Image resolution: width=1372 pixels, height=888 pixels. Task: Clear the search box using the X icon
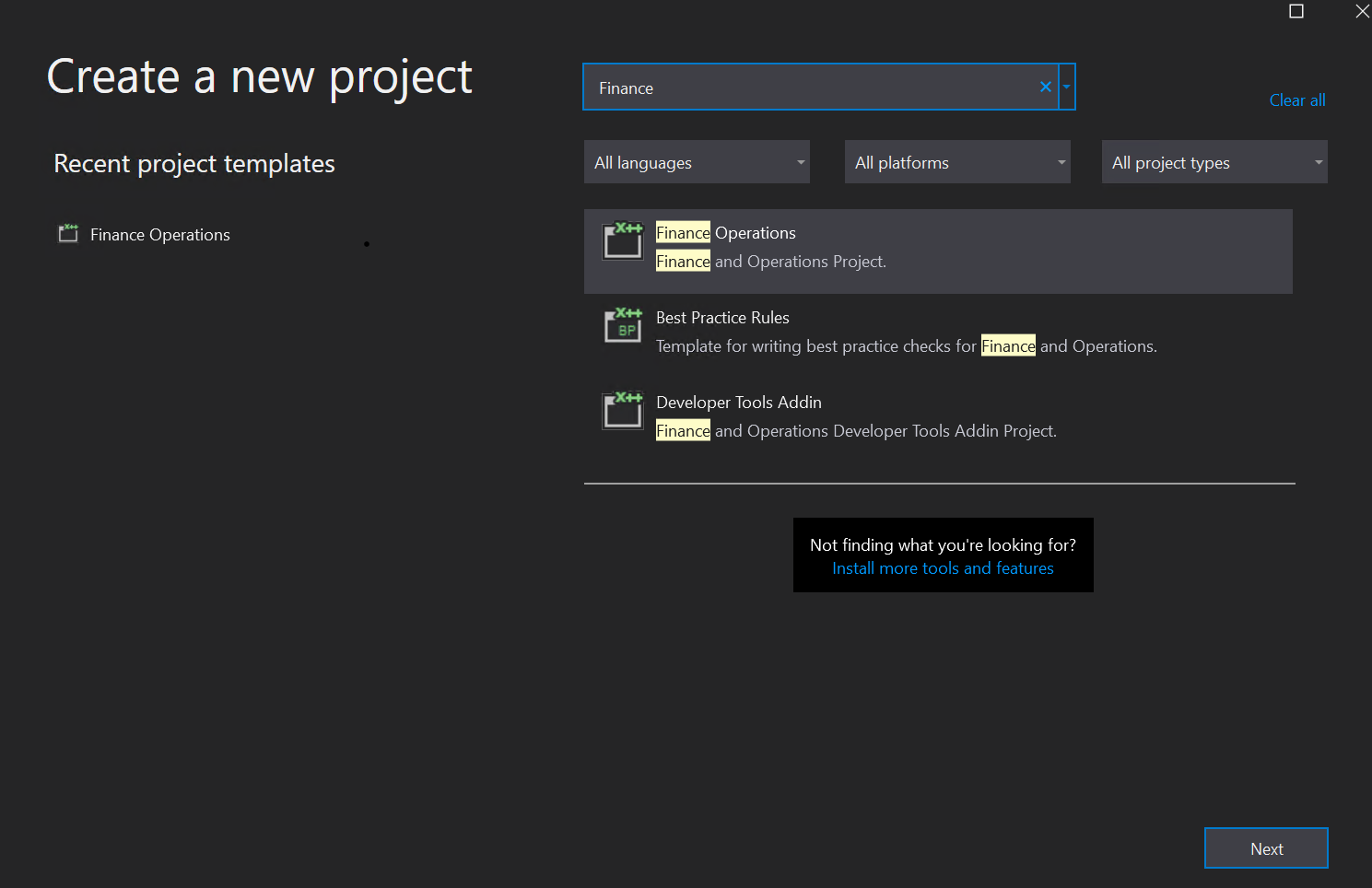pos(1045,86)
